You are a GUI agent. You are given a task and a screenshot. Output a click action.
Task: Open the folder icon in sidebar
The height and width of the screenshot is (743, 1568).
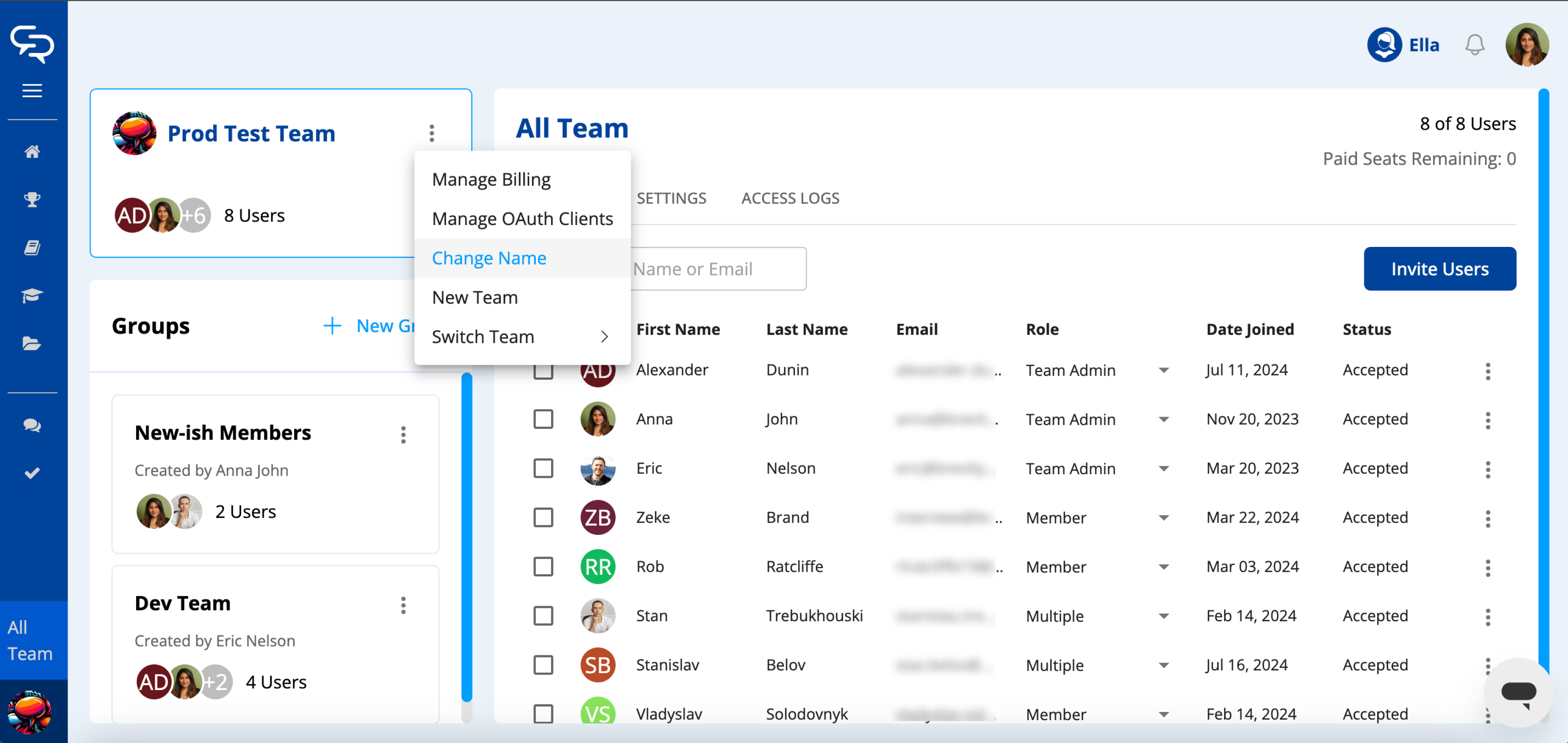pos(32,344)
